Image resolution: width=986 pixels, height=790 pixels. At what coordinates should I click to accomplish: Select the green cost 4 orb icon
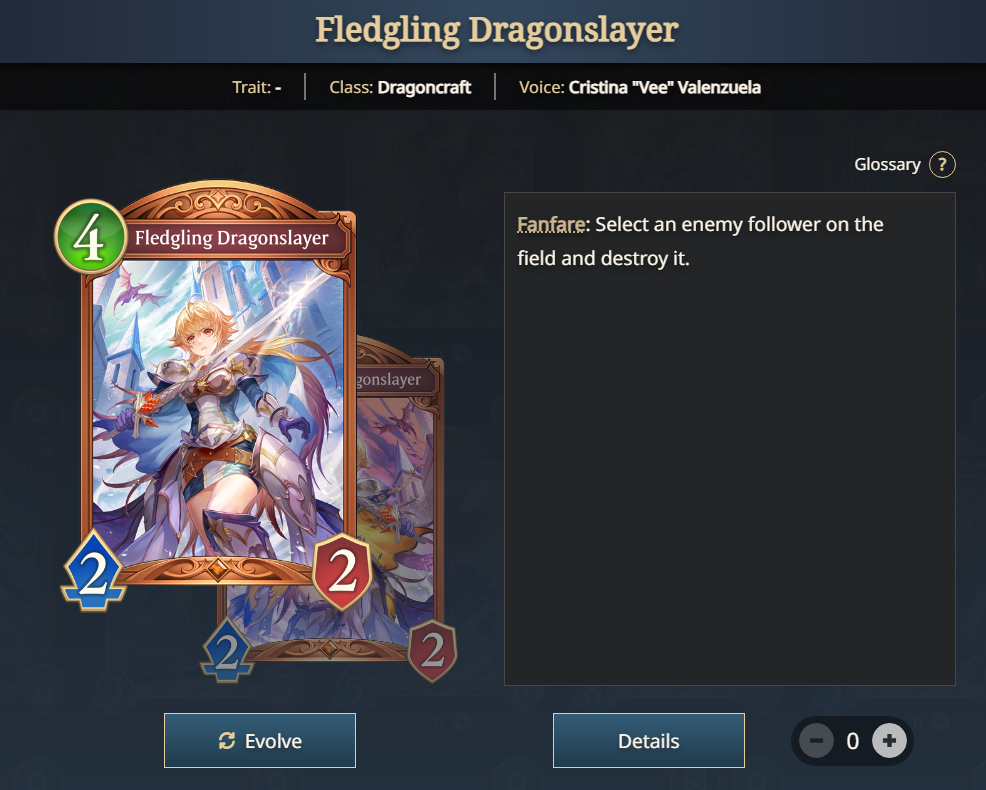pos(91,236)
